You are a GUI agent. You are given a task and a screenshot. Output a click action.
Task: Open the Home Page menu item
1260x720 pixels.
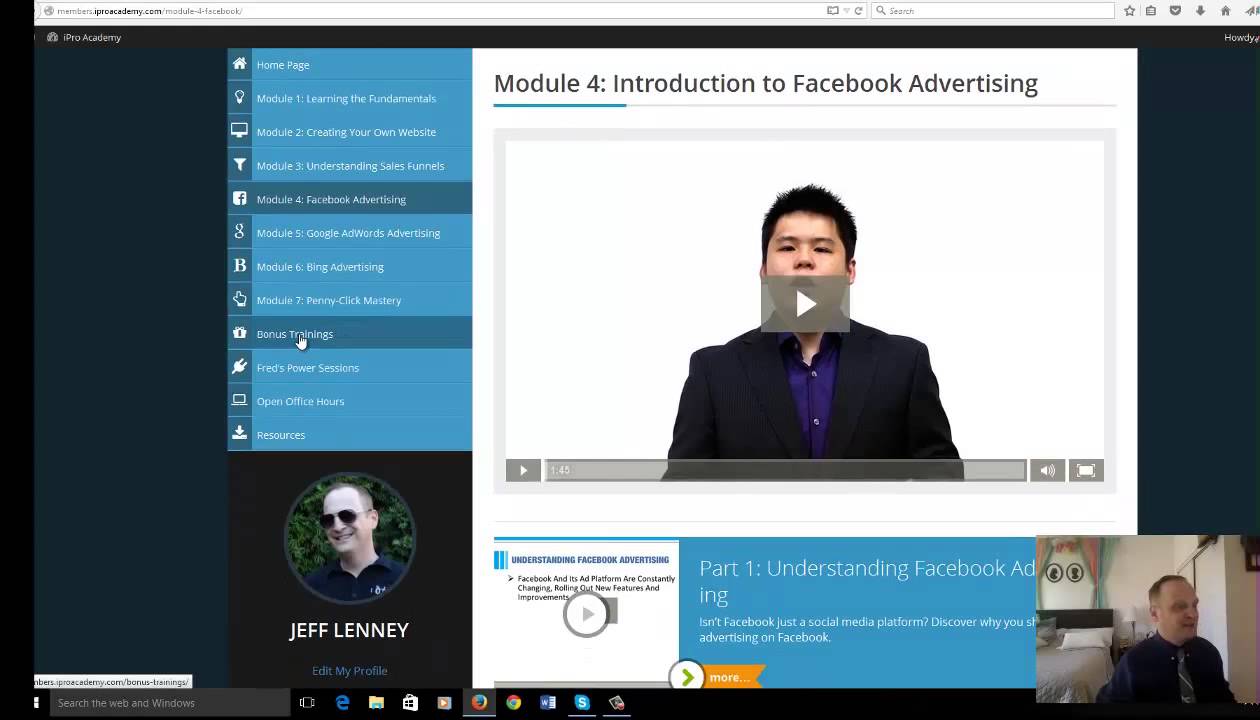350,65
